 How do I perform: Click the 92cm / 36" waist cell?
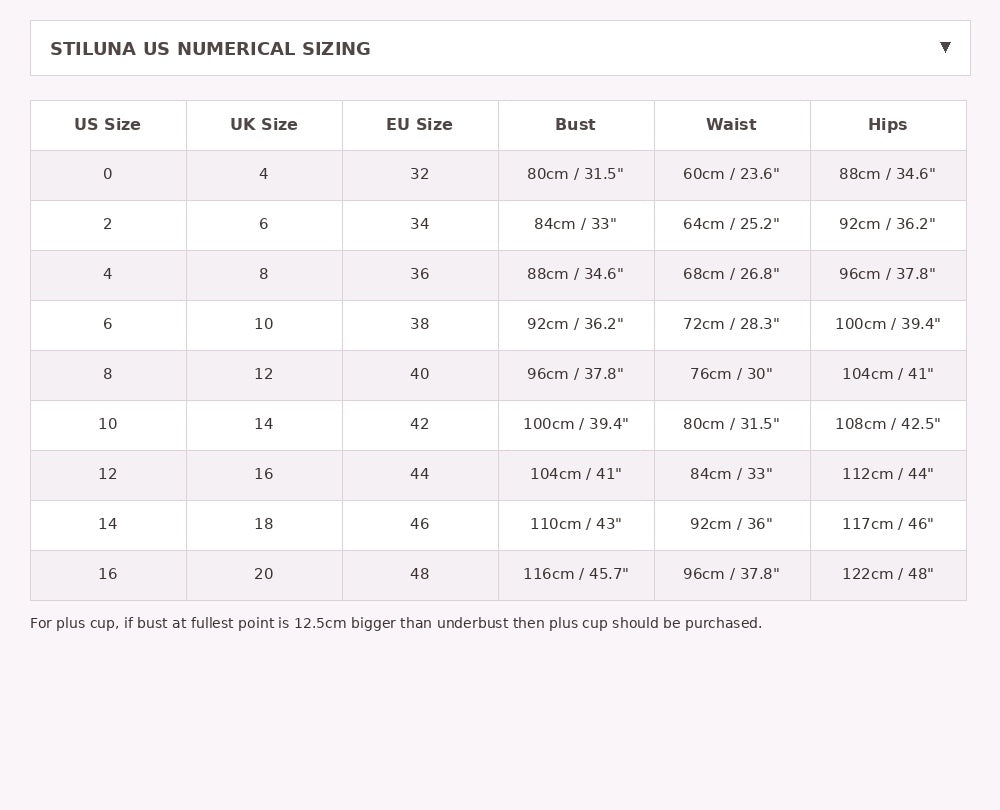point(731,524)
